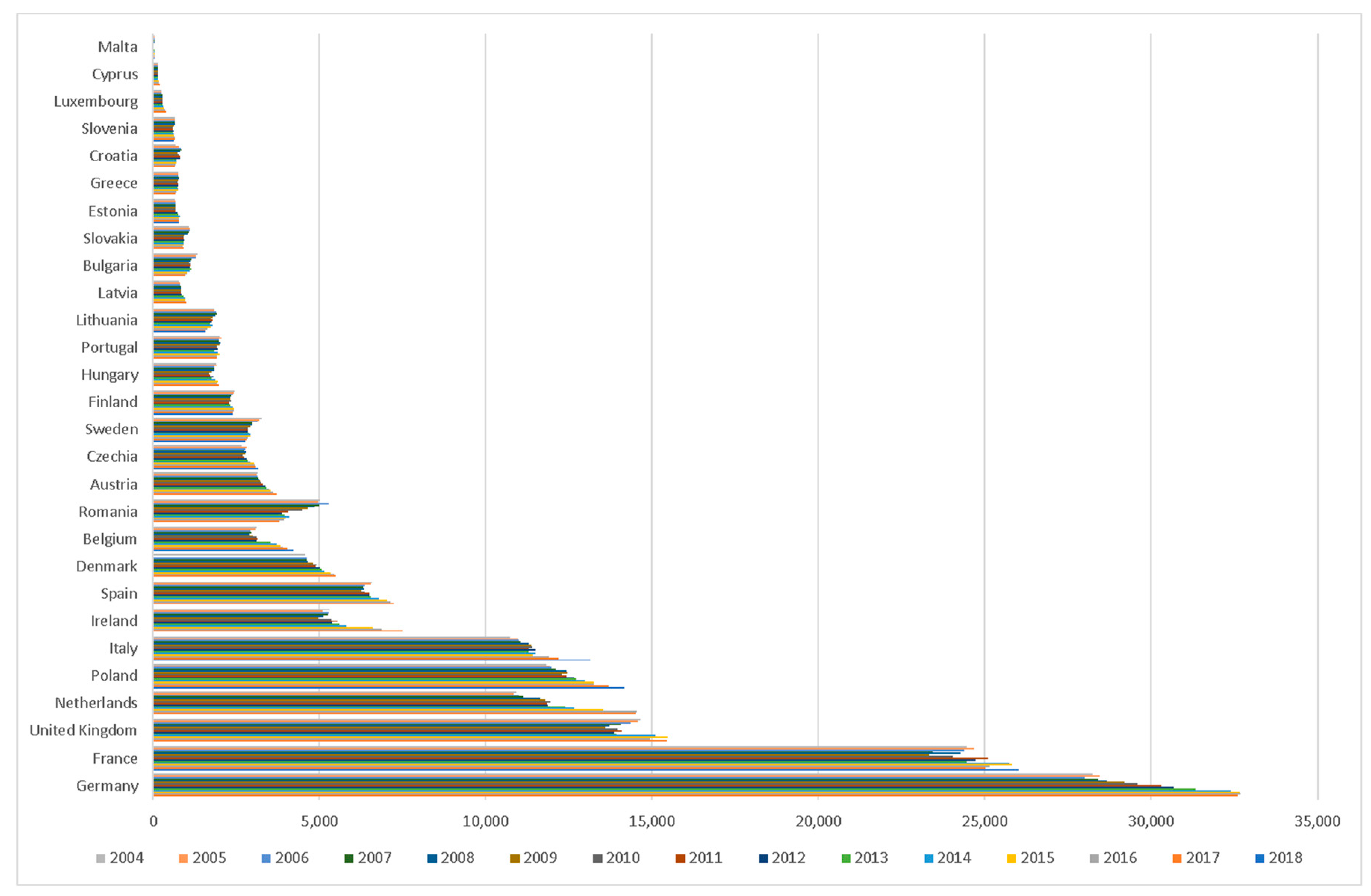
Task: Click the 2007 green legend swatch
Action: (x=349, y=858)
